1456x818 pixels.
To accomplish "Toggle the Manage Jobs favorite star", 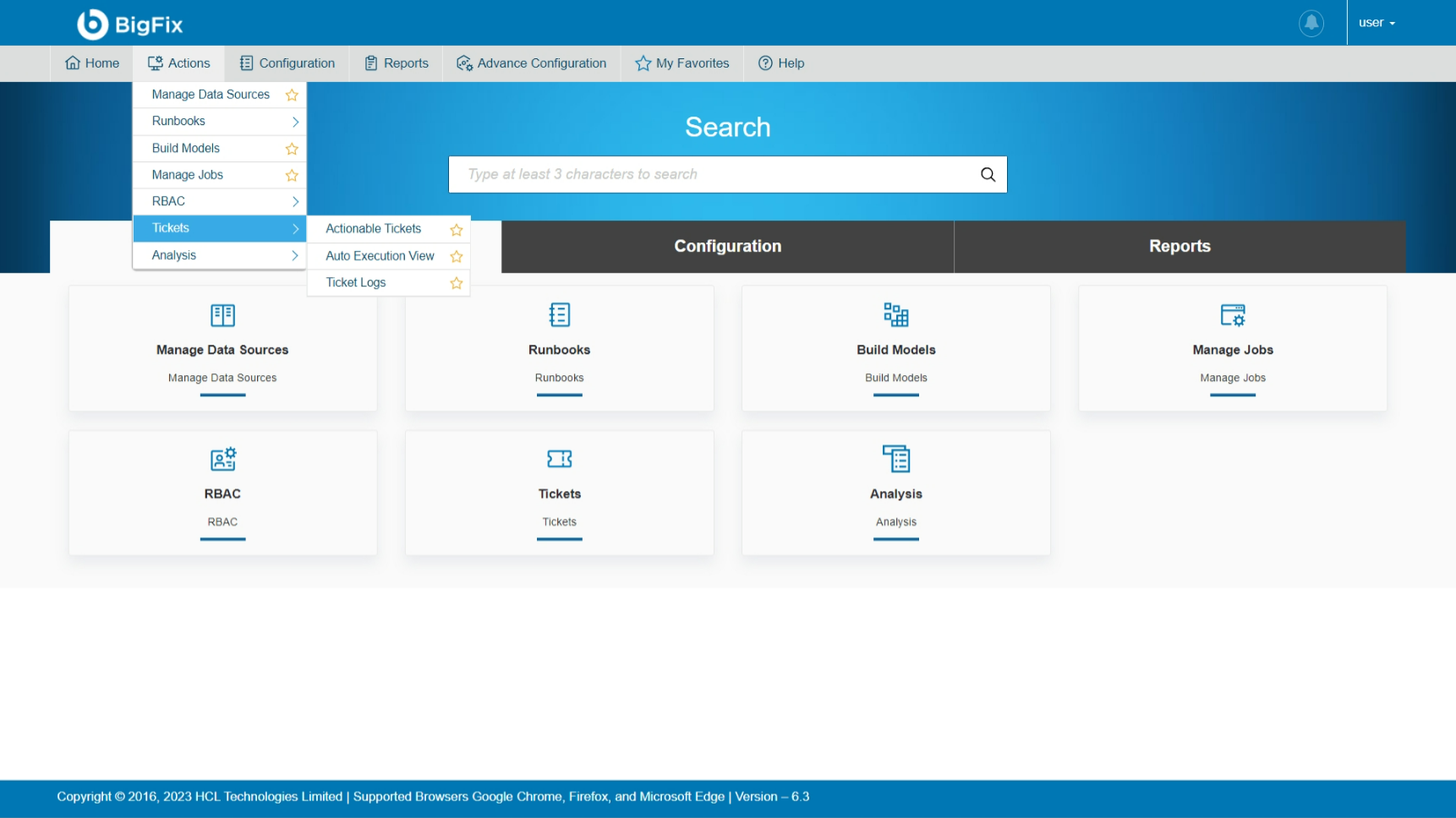I will (292, 176).
